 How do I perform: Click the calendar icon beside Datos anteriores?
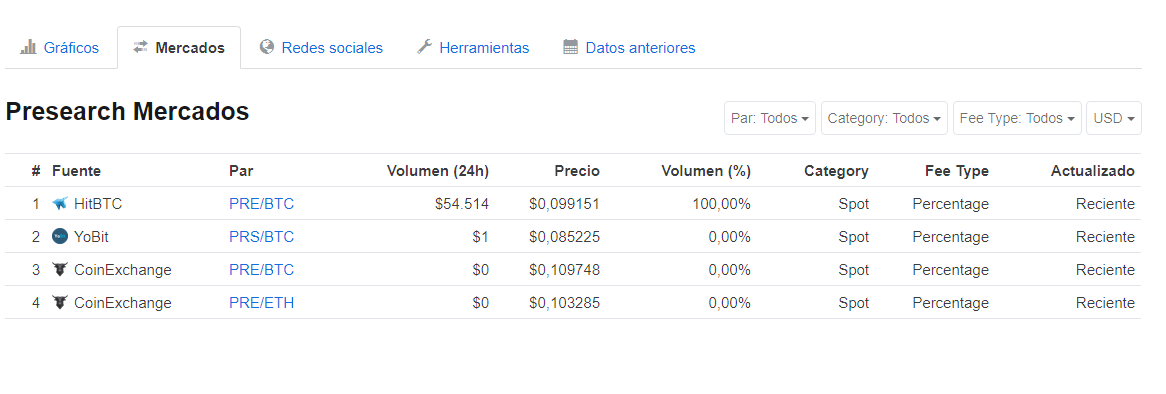click(570, 47)
